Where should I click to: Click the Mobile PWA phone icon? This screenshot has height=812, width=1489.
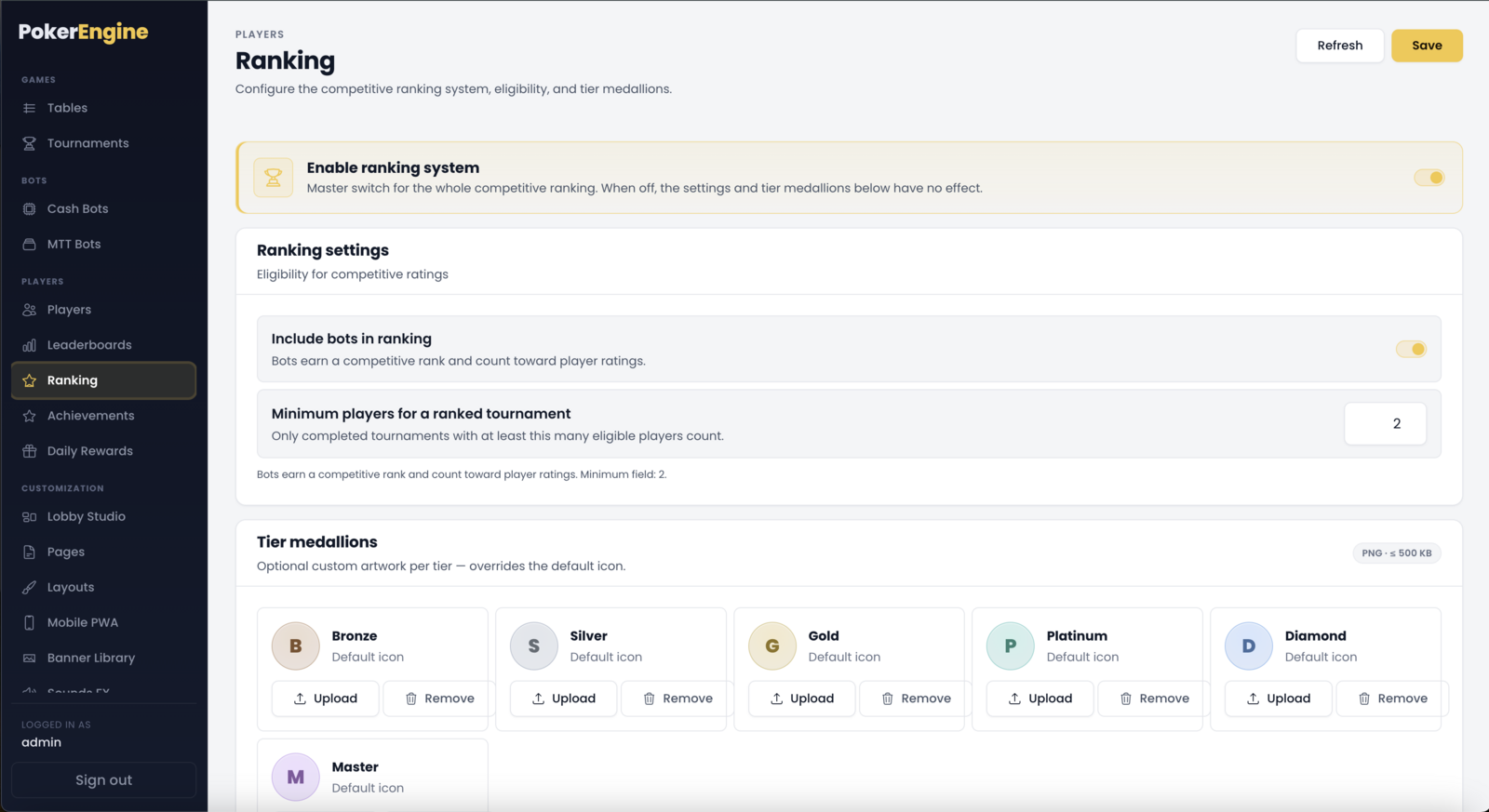(x=29, y=623)
